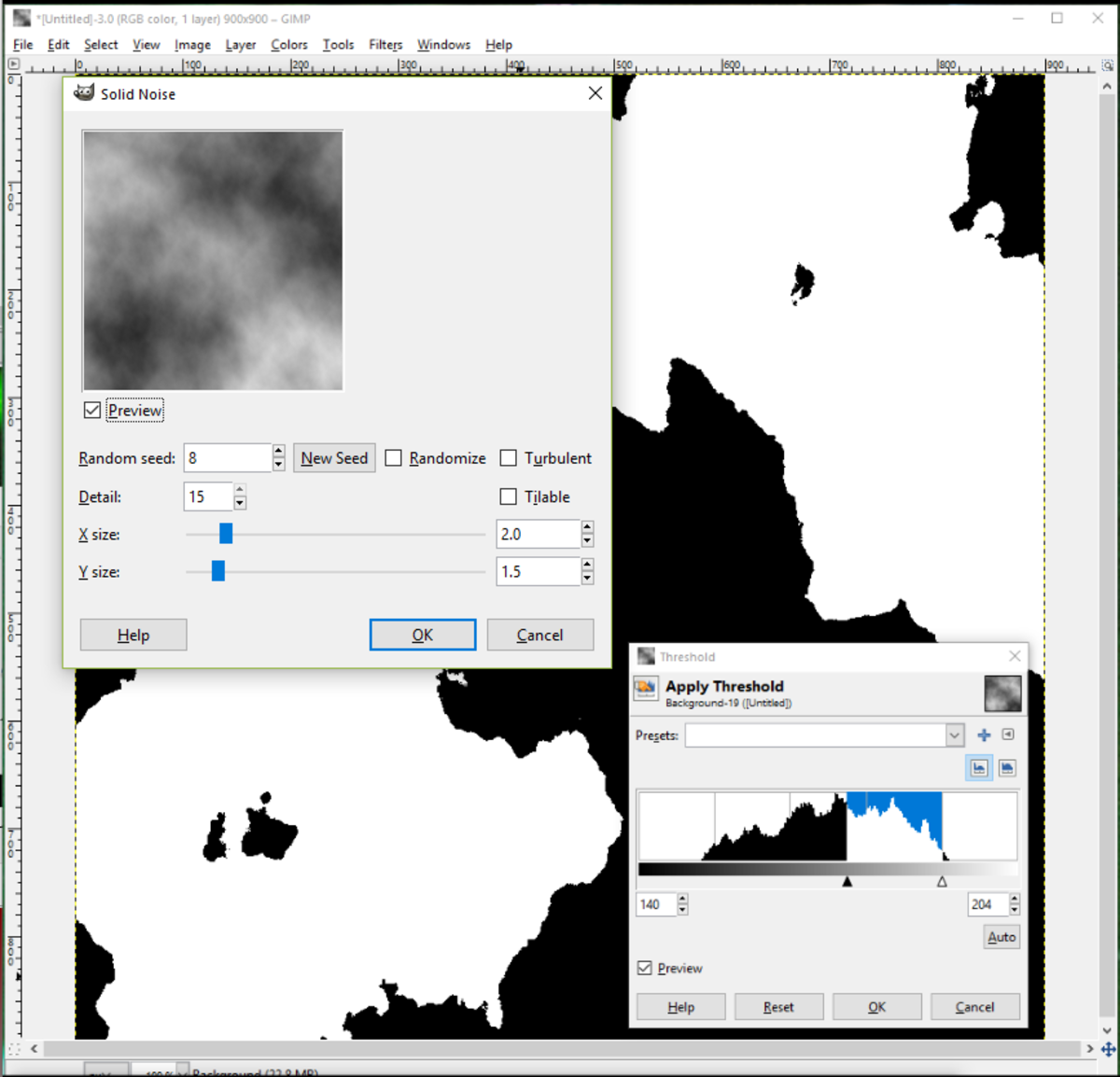This screenshot has width=1120, height=1077.
Task: Click the Apply Threshold tool icon in the dialog header
Action: point(645,689)
